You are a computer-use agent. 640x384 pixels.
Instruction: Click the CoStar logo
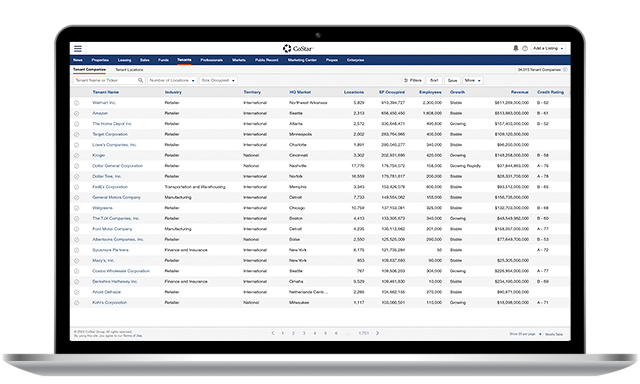tap(298, 49)
